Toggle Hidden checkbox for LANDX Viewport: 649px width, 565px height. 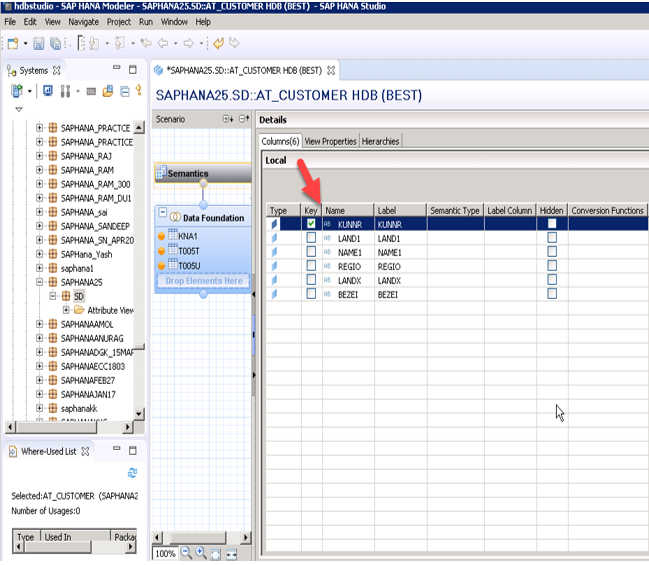[552, 280]
